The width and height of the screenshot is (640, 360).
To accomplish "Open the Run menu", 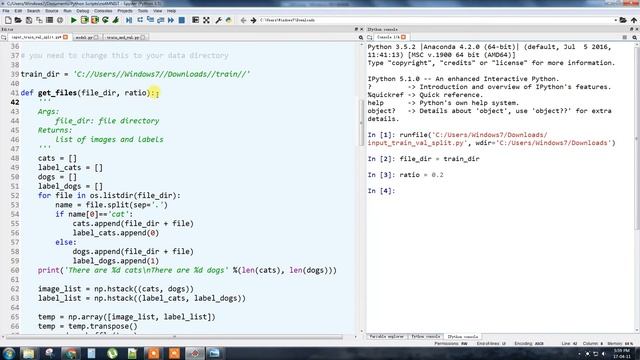I will [x=67, y=11].
